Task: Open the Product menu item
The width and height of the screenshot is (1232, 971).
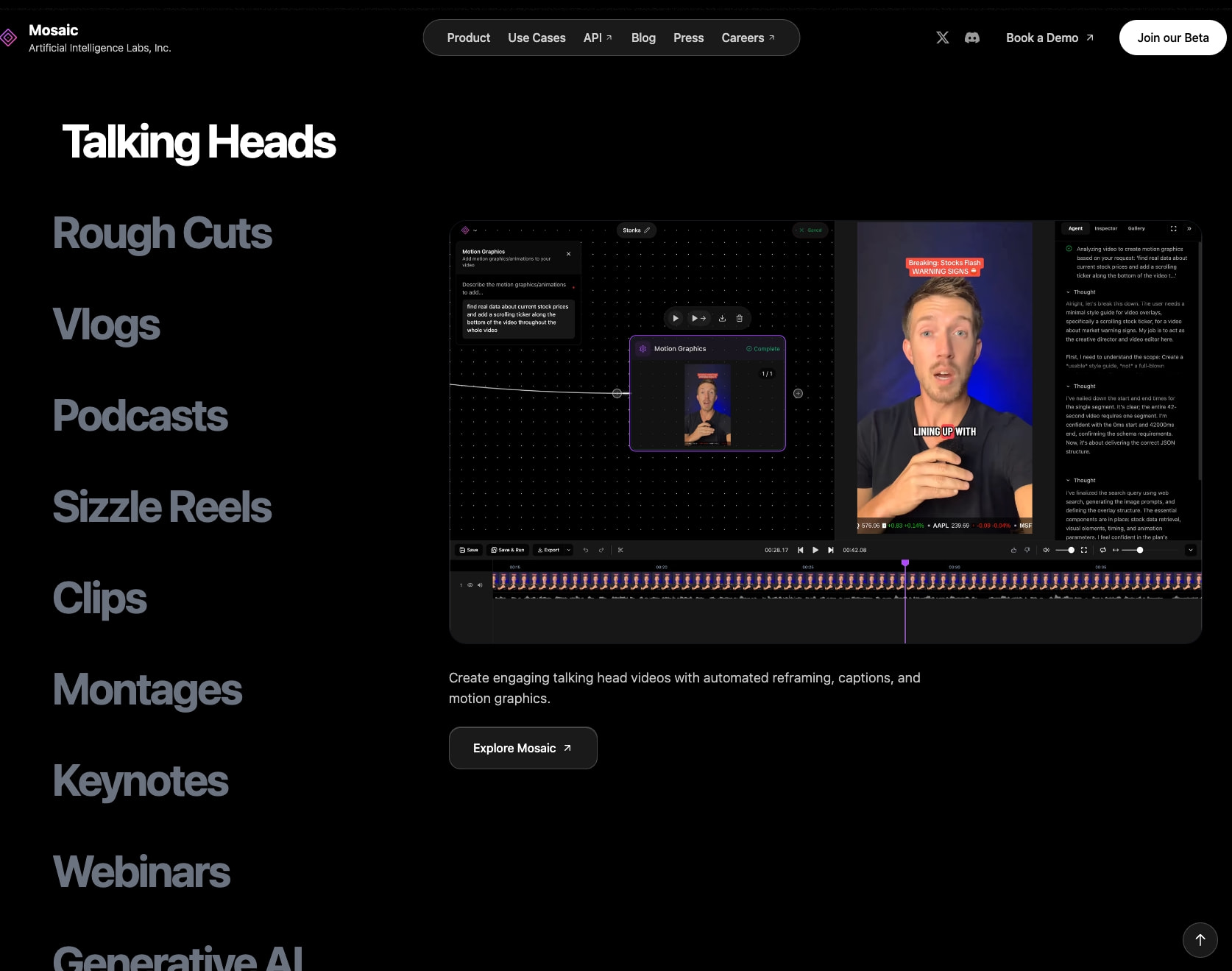Action: click(x=468, y=38)
